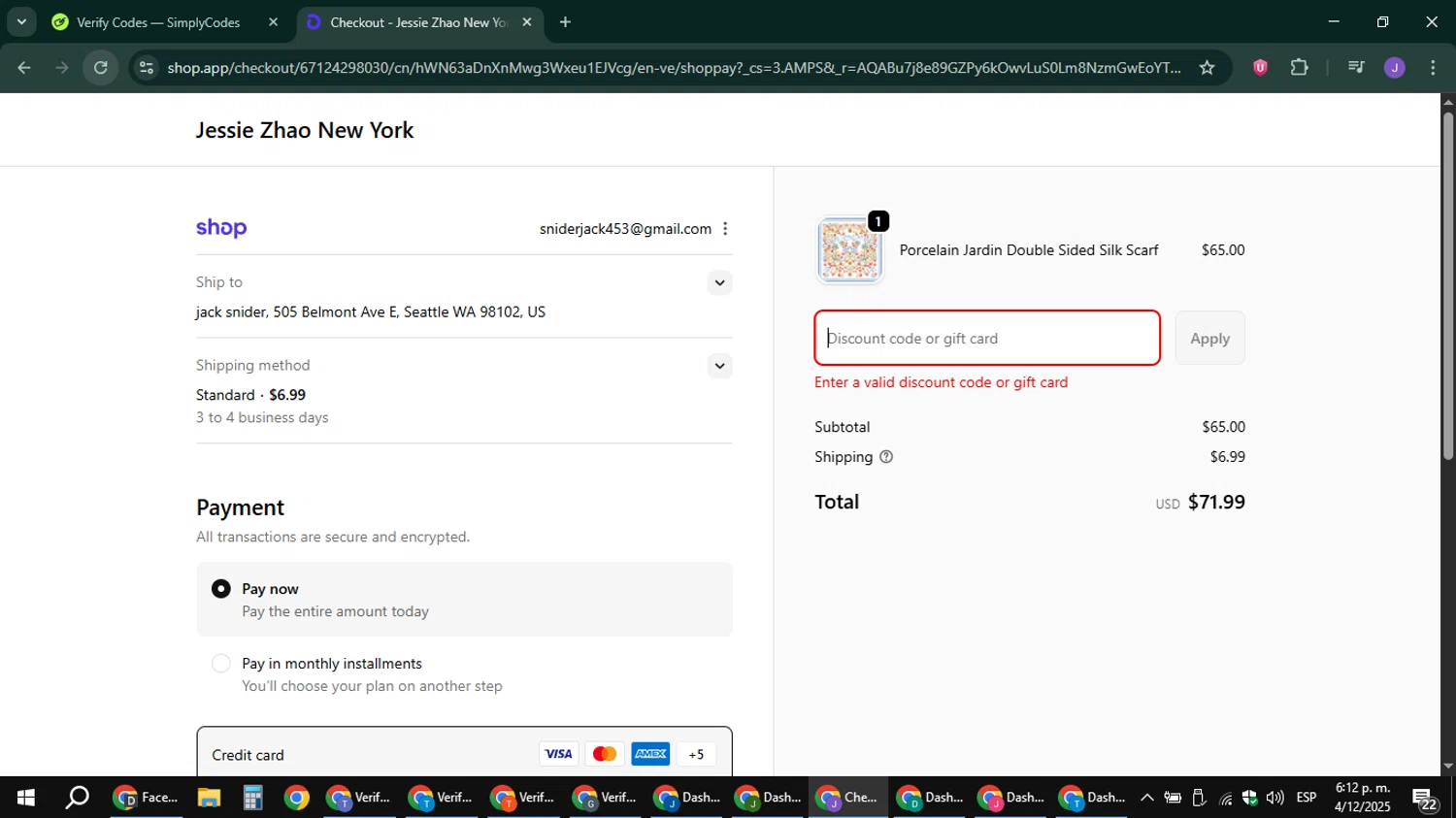
Task: Click the Mastercard logo
Action: [x=605, y=754]
